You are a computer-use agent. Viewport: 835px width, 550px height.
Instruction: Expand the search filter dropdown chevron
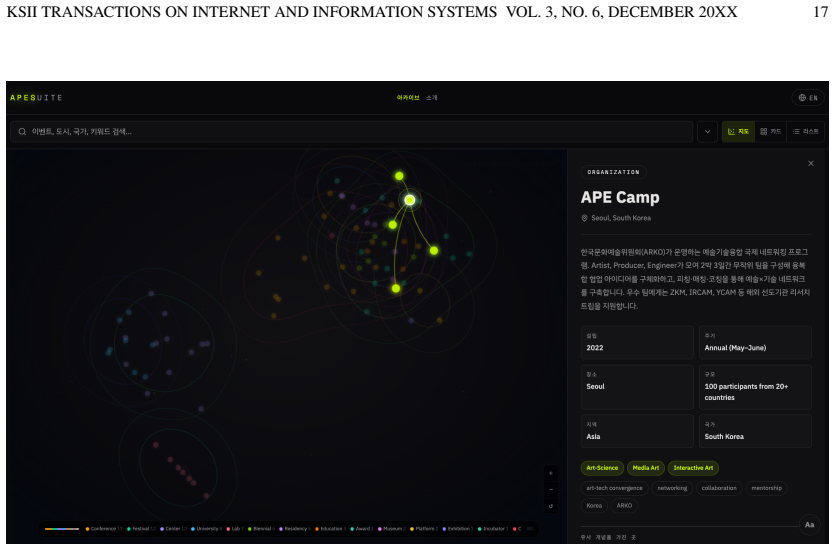[x=707, y=132]
